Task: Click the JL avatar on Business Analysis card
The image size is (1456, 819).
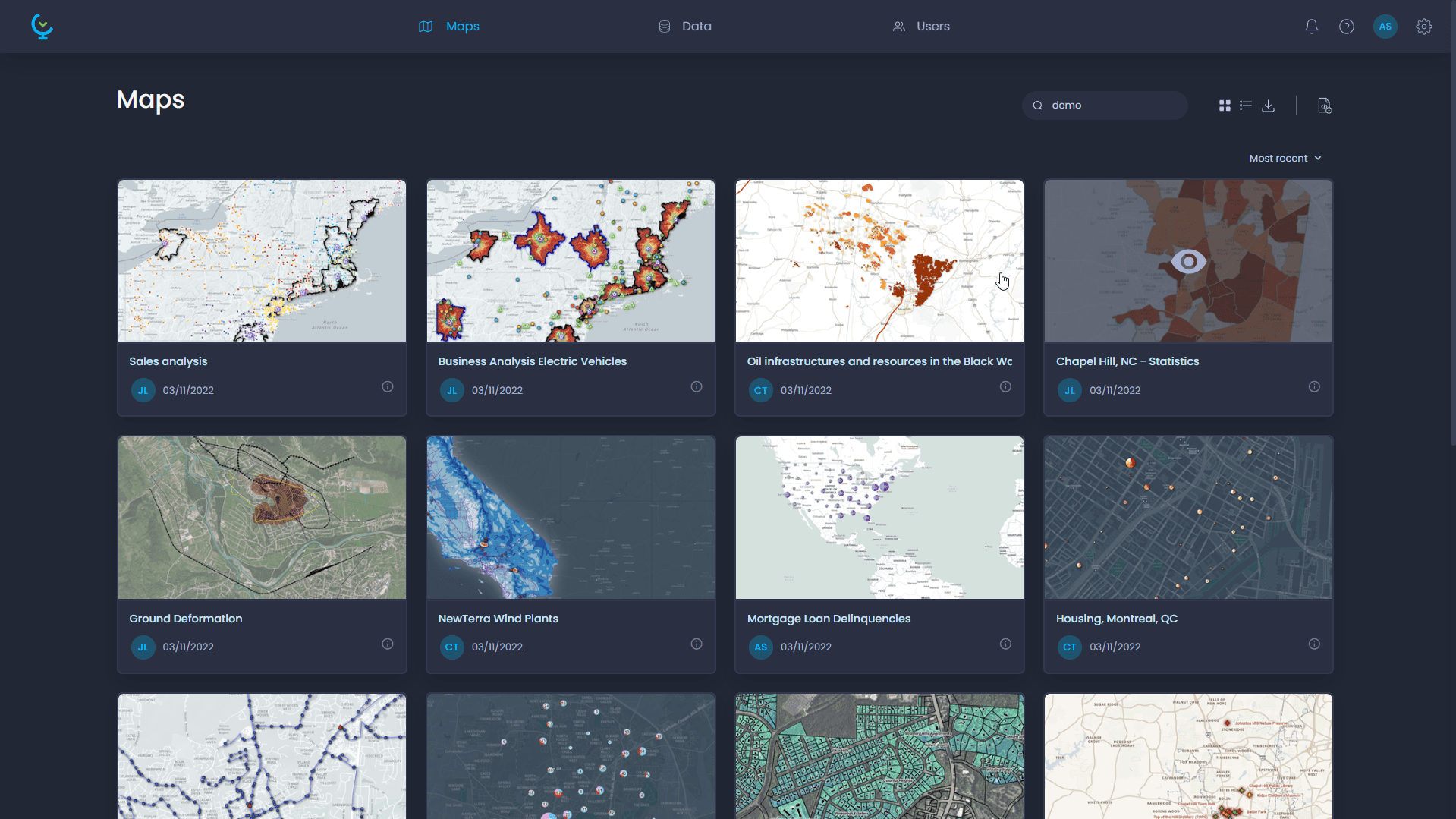Action: [x=451, y=391]
